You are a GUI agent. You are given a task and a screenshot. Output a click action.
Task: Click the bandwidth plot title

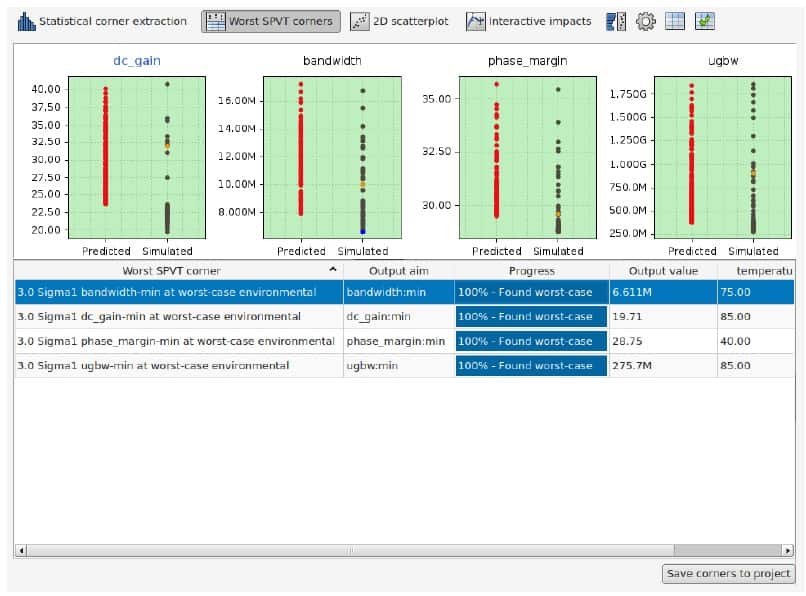pos(332,61)
